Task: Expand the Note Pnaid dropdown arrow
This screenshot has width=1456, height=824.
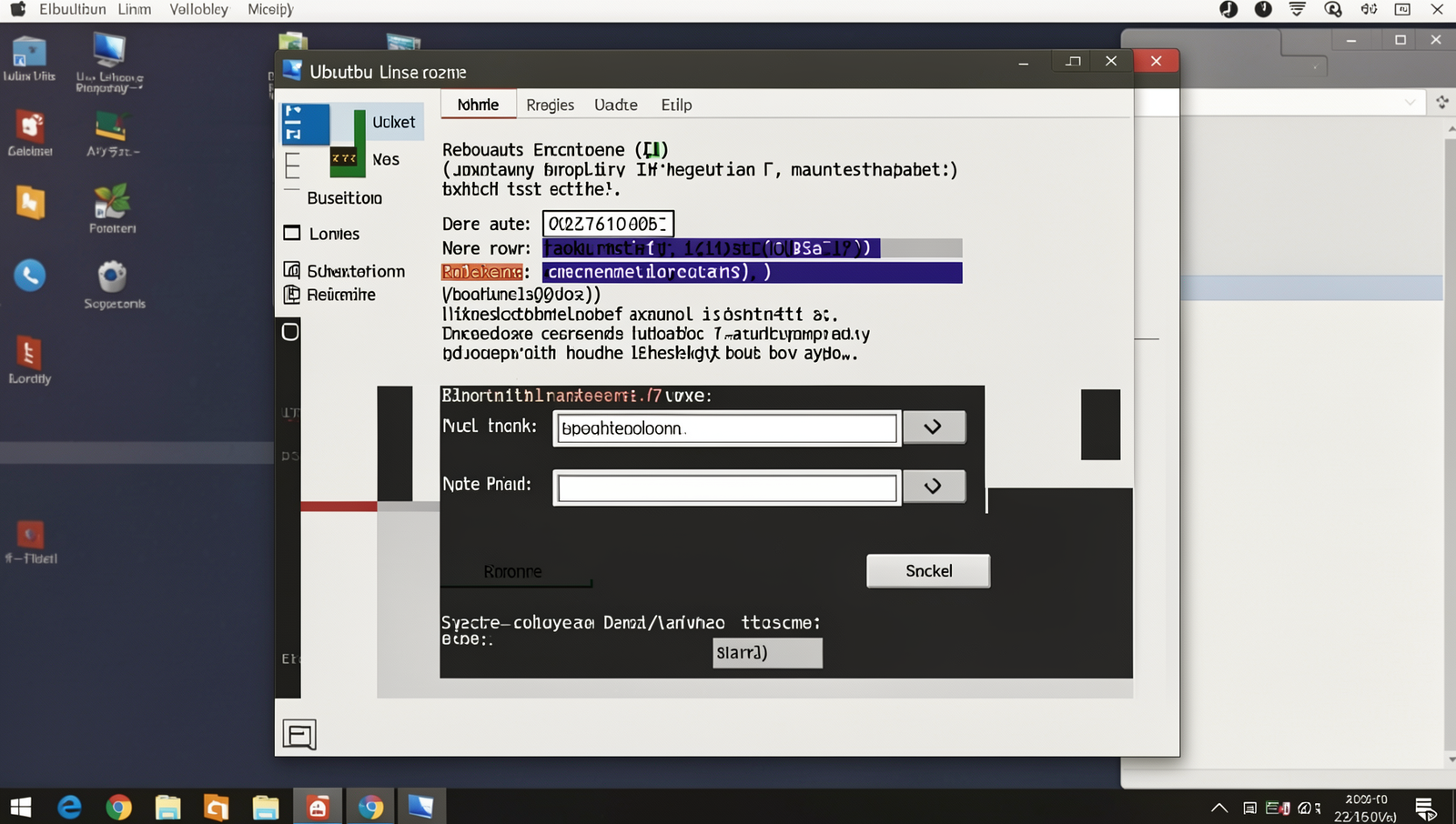Action: pos(934,486)
